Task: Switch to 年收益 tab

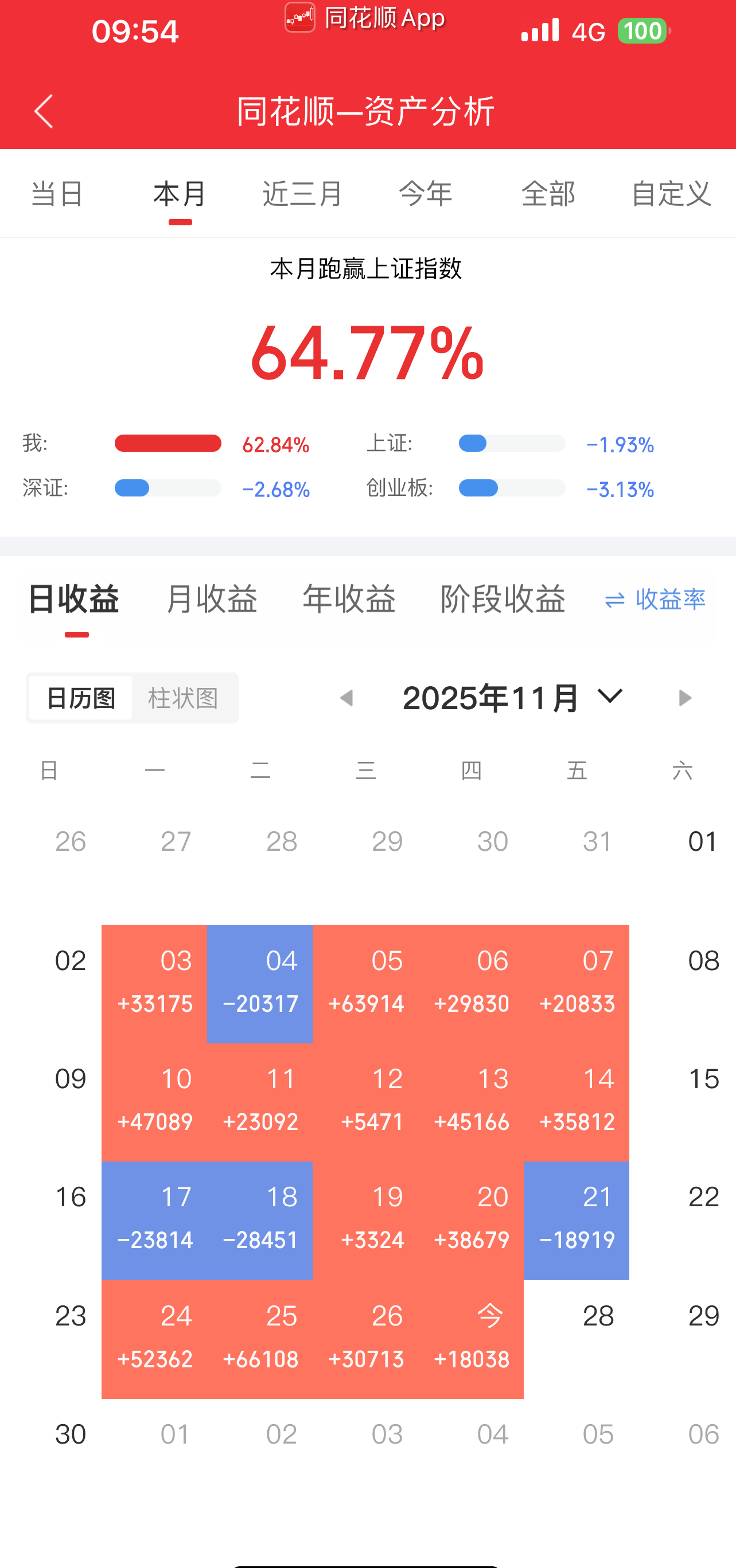Action: click(350, 599)
